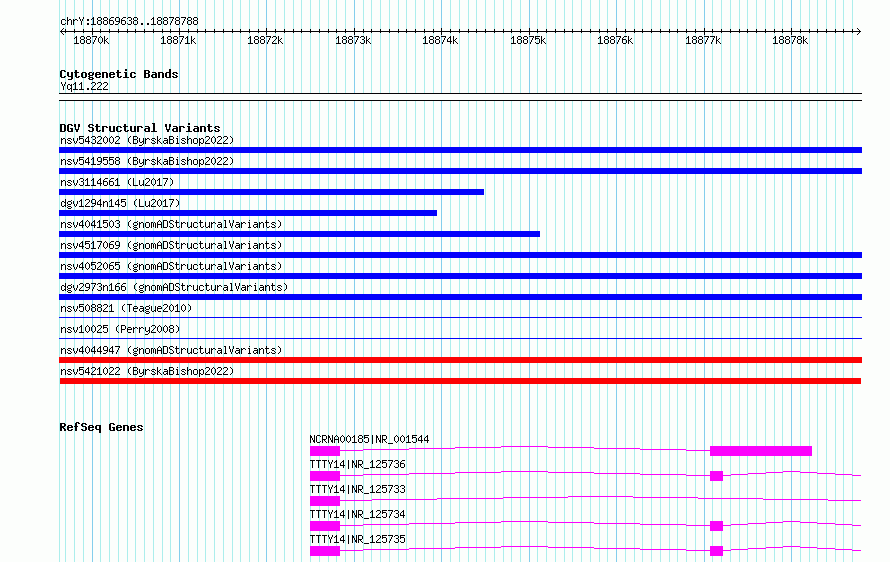Click the thin blue line for nsv10025

[460, 338]
